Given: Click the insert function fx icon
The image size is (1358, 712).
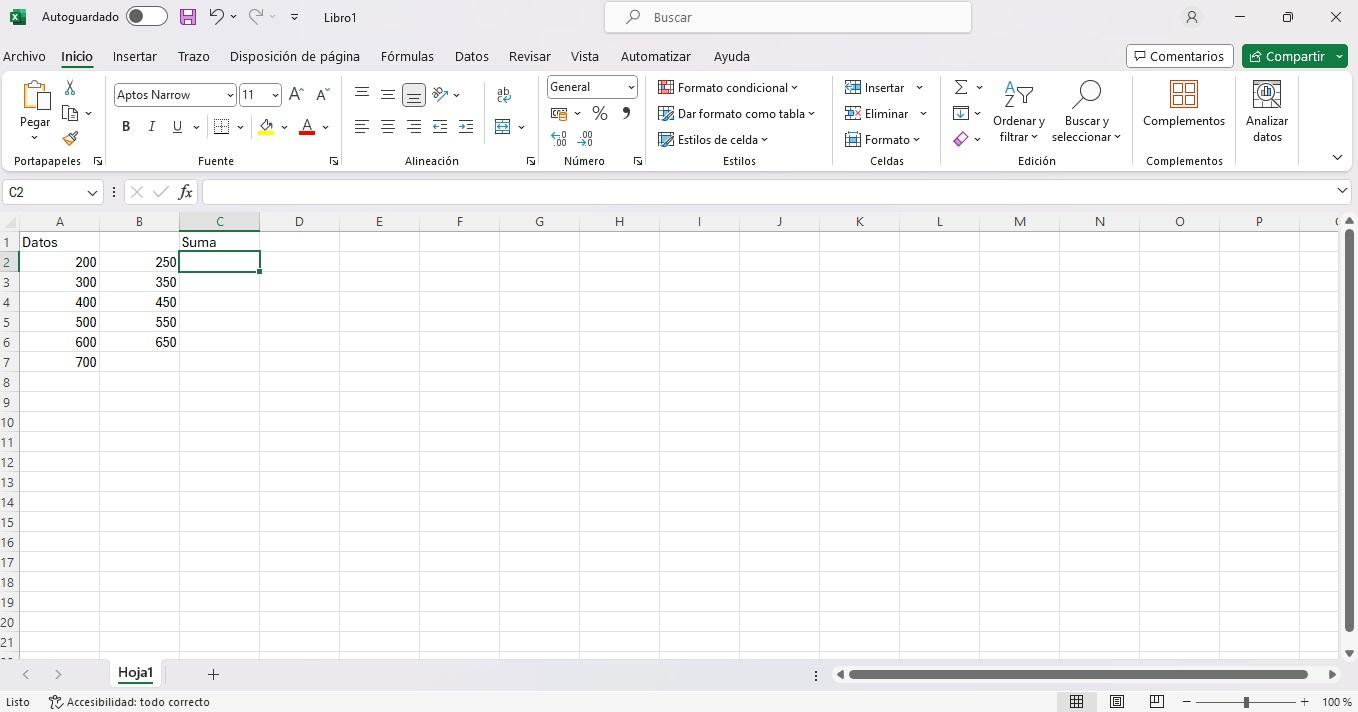Looking at the screenshot, I should click(x=185, y=192).
